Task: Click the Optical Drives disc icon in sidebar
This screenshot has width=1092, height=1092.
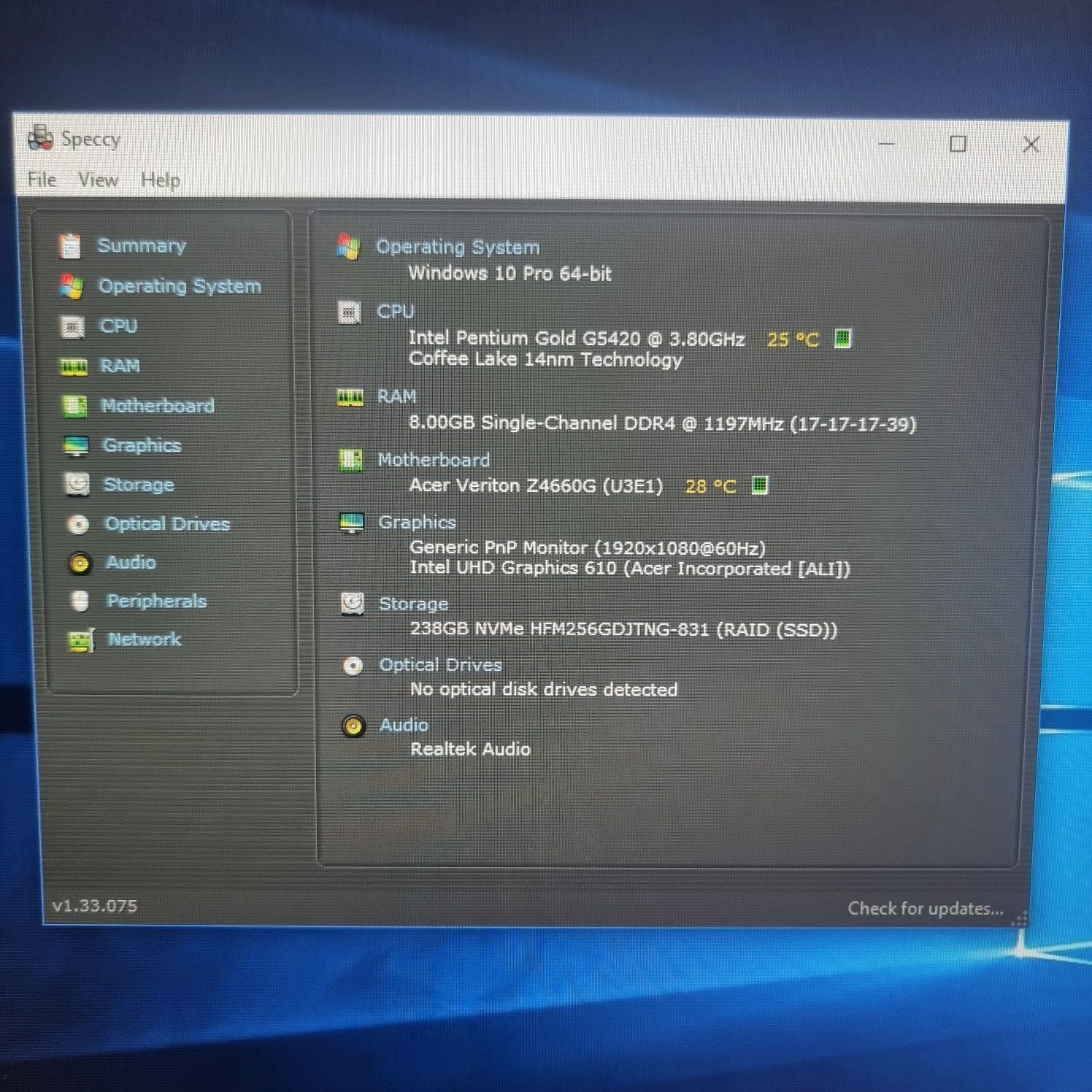Action: point(78,524)
